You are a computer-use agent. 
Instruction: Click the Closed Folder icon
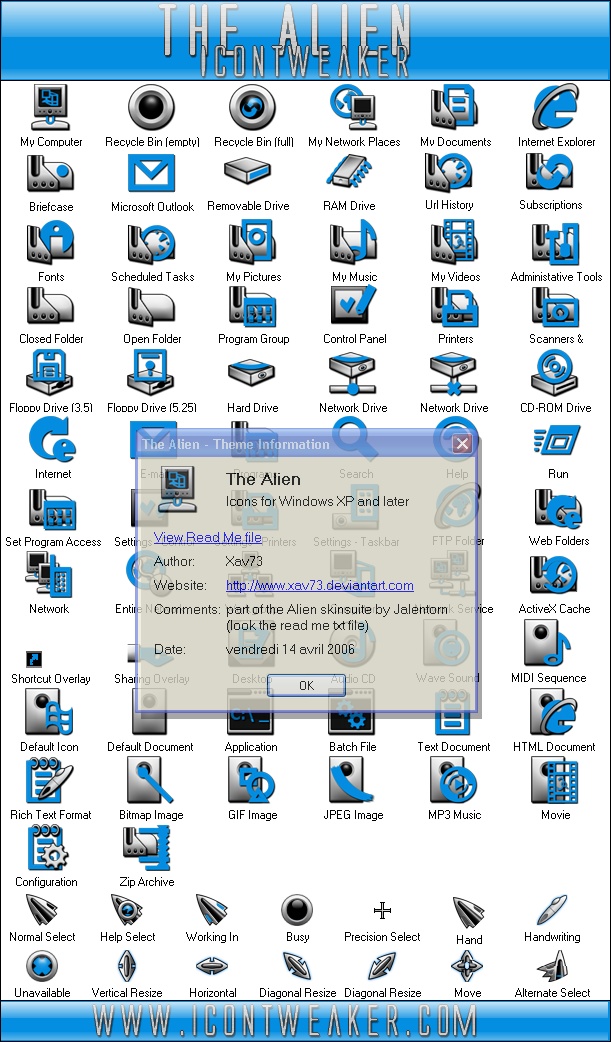pos(51,306)
